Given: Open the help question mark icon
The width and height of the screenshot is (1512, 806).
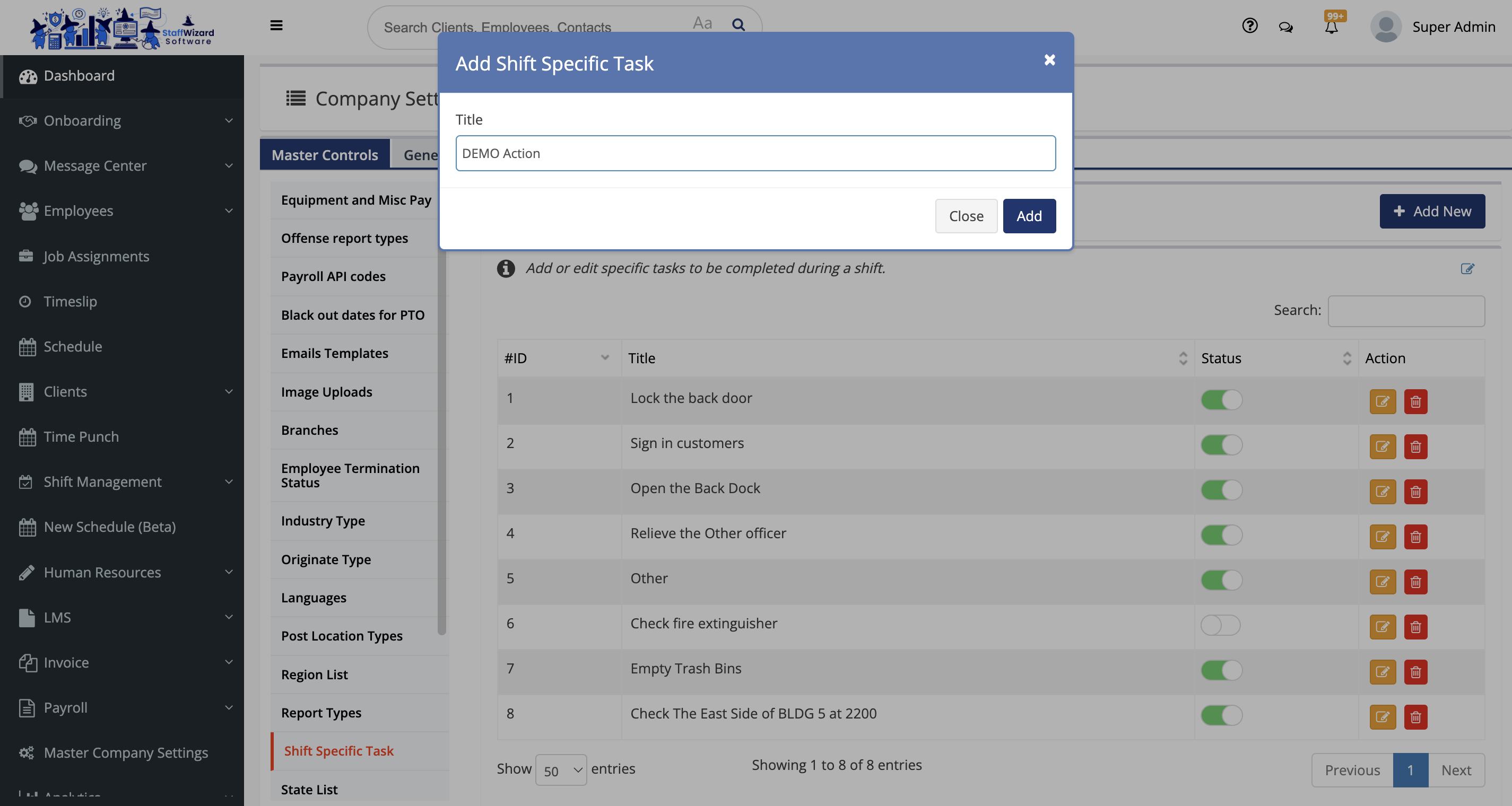Looking at the screenshot, I should click(x=1249, y=26).
